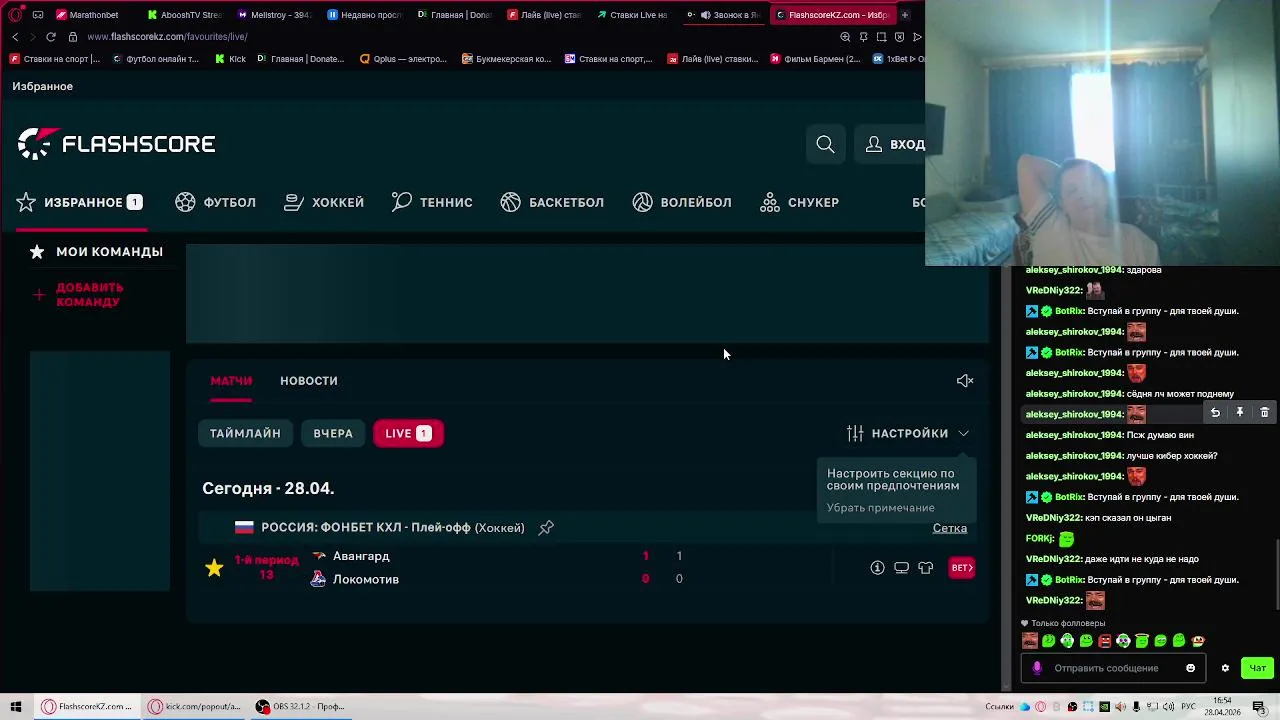
Task: Open РОССИЯ: ФОНБЕТ КХЛ league title
Action: (x=392, y=528)
